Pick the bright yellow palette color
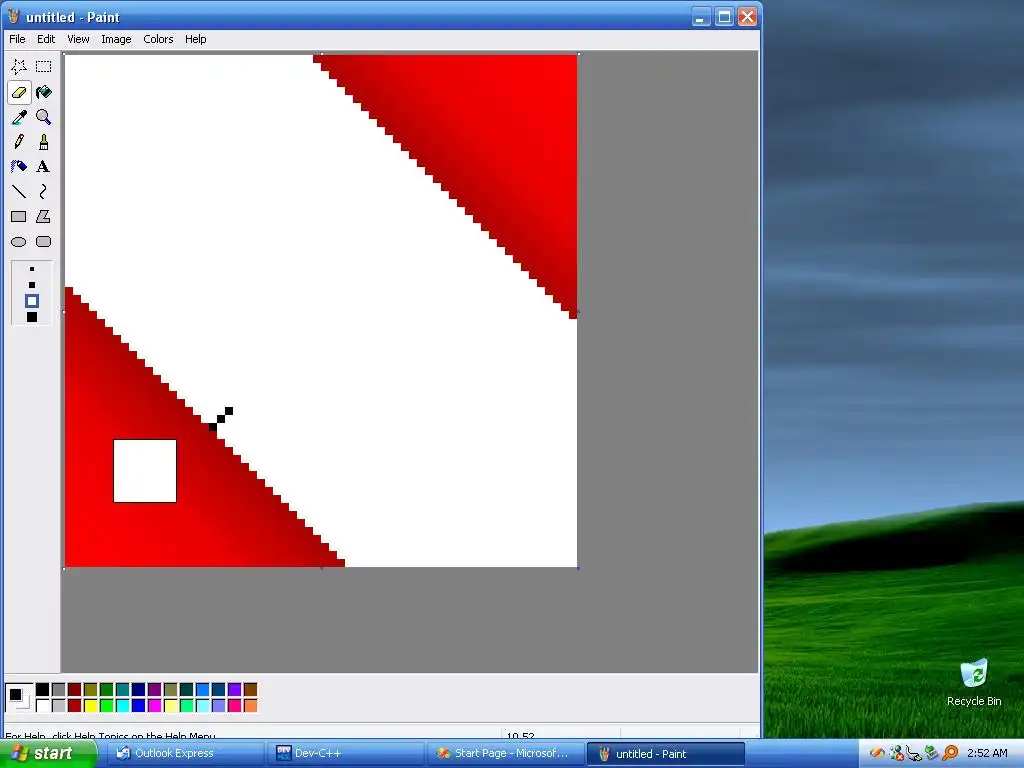 [90, 705]
